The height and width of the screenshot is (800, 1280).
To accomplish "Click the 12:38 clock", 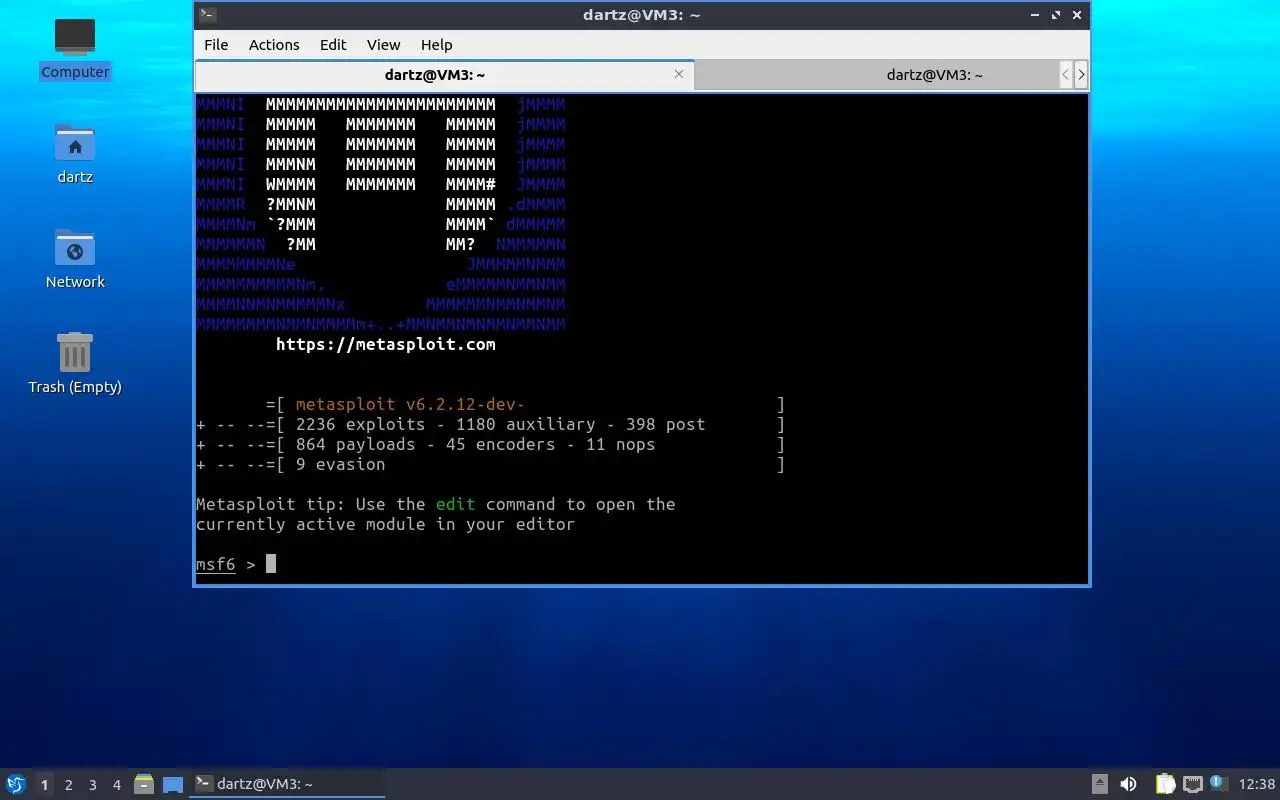I will click(x=1257, y=784).
